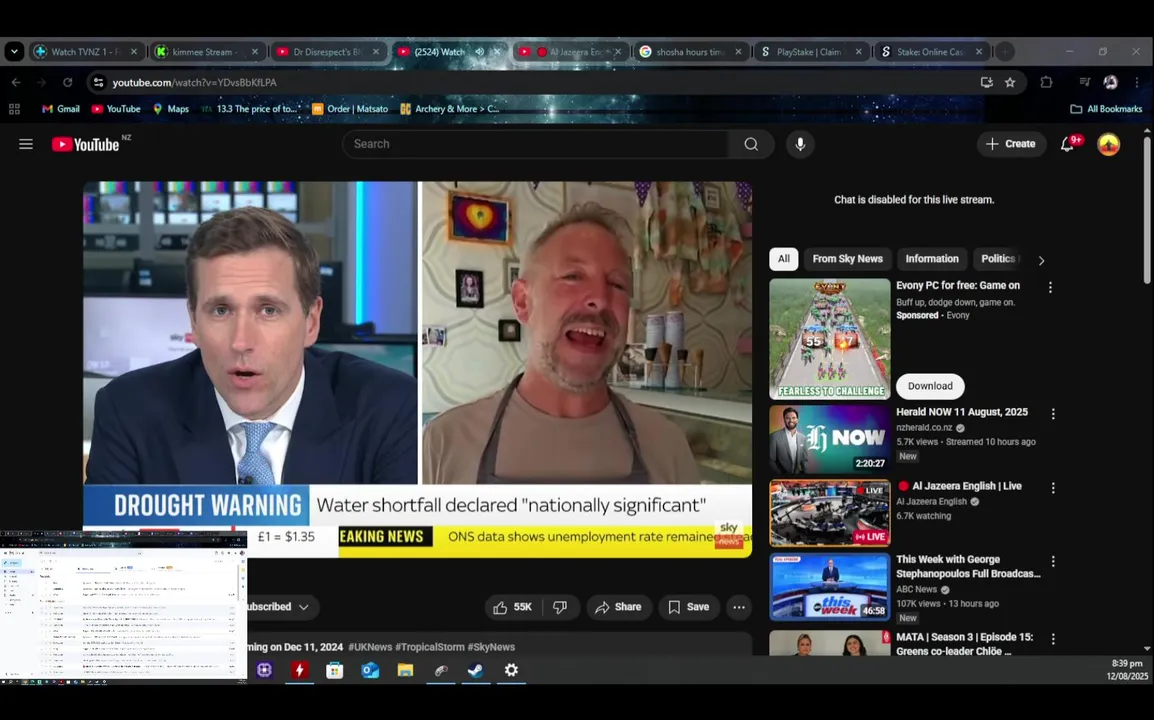Click the address bar URL
Viewport: 1154px width, 720px height.
(x=194, y=82)
